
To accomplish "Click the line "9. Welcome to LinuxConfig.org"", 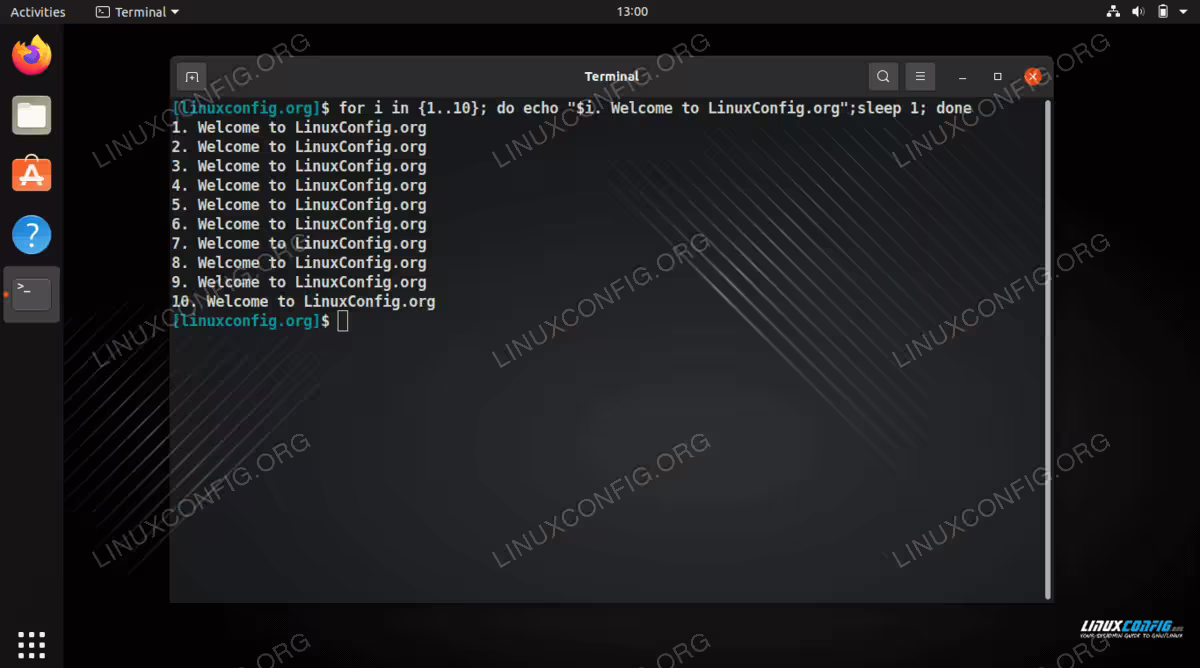I will (x=299, y=282).
